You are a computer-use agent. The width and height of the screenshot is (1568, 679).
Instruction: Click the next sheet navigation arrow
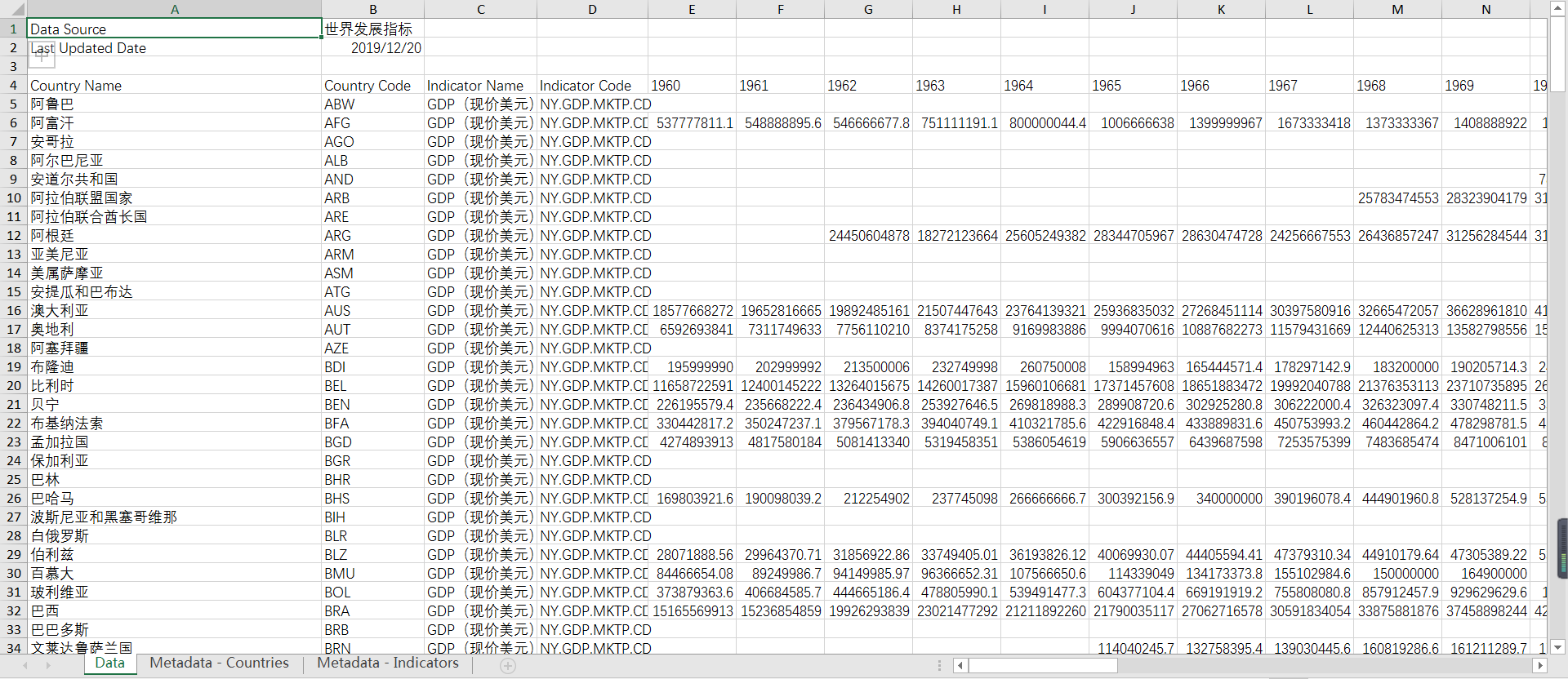pos(48,666)
